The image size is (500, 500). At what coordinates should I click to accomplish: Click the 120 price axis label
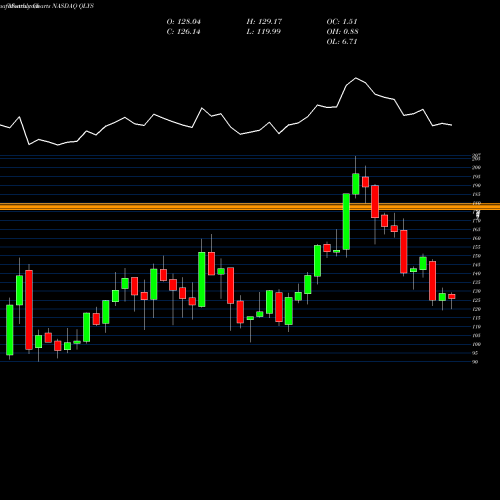tap(476, 309)
